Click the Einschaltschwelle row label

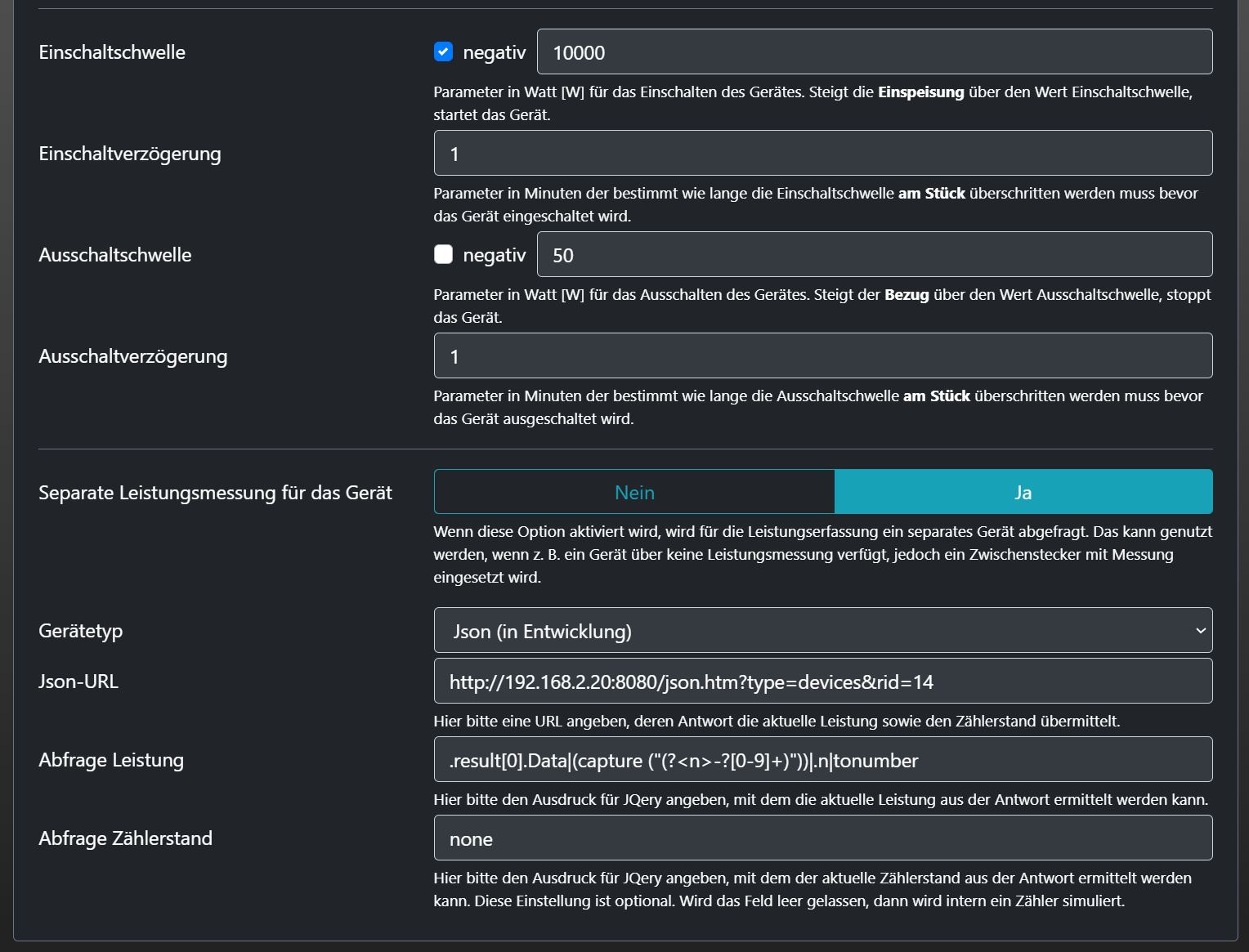pyautogui.click(x=112, y=52)
